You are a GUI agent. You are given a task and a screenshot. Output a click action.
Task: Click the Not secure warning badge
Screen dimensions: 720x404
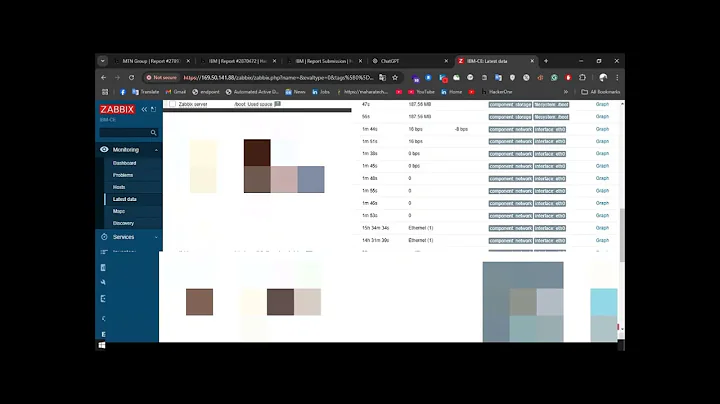(161, 78)
